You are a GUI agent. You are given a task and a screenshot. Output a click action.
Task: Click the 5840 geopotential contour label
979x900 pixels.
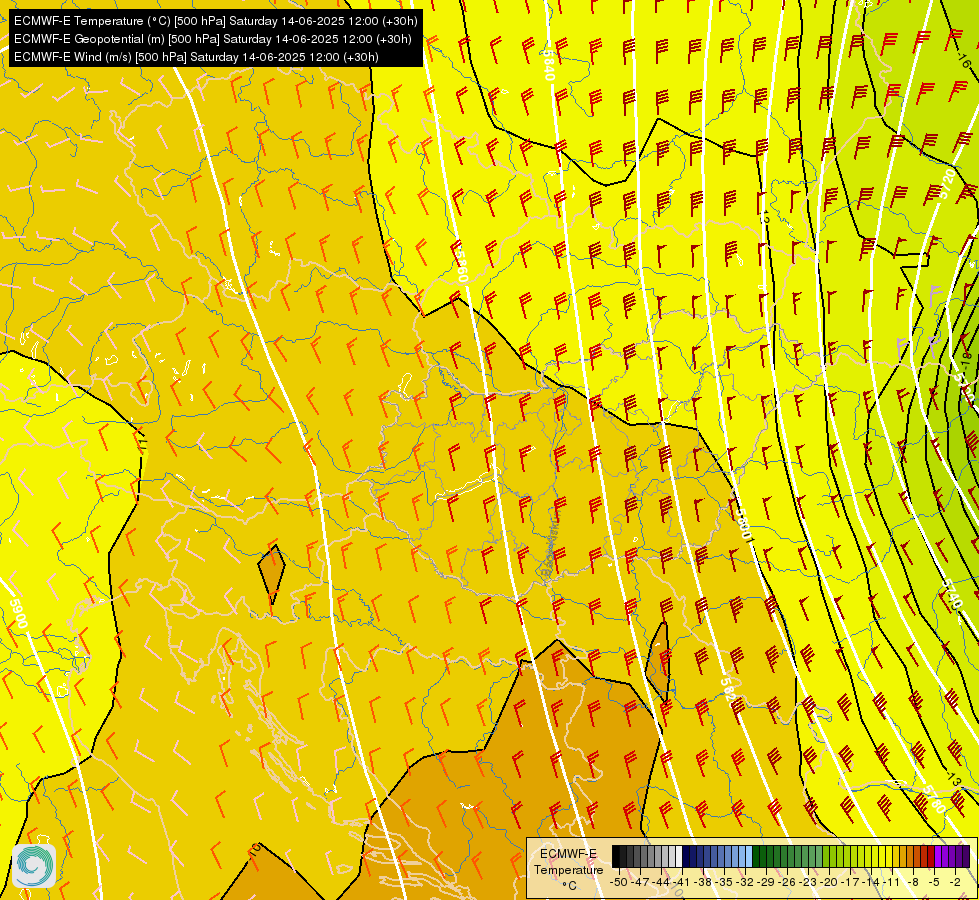tap(548, 65)
